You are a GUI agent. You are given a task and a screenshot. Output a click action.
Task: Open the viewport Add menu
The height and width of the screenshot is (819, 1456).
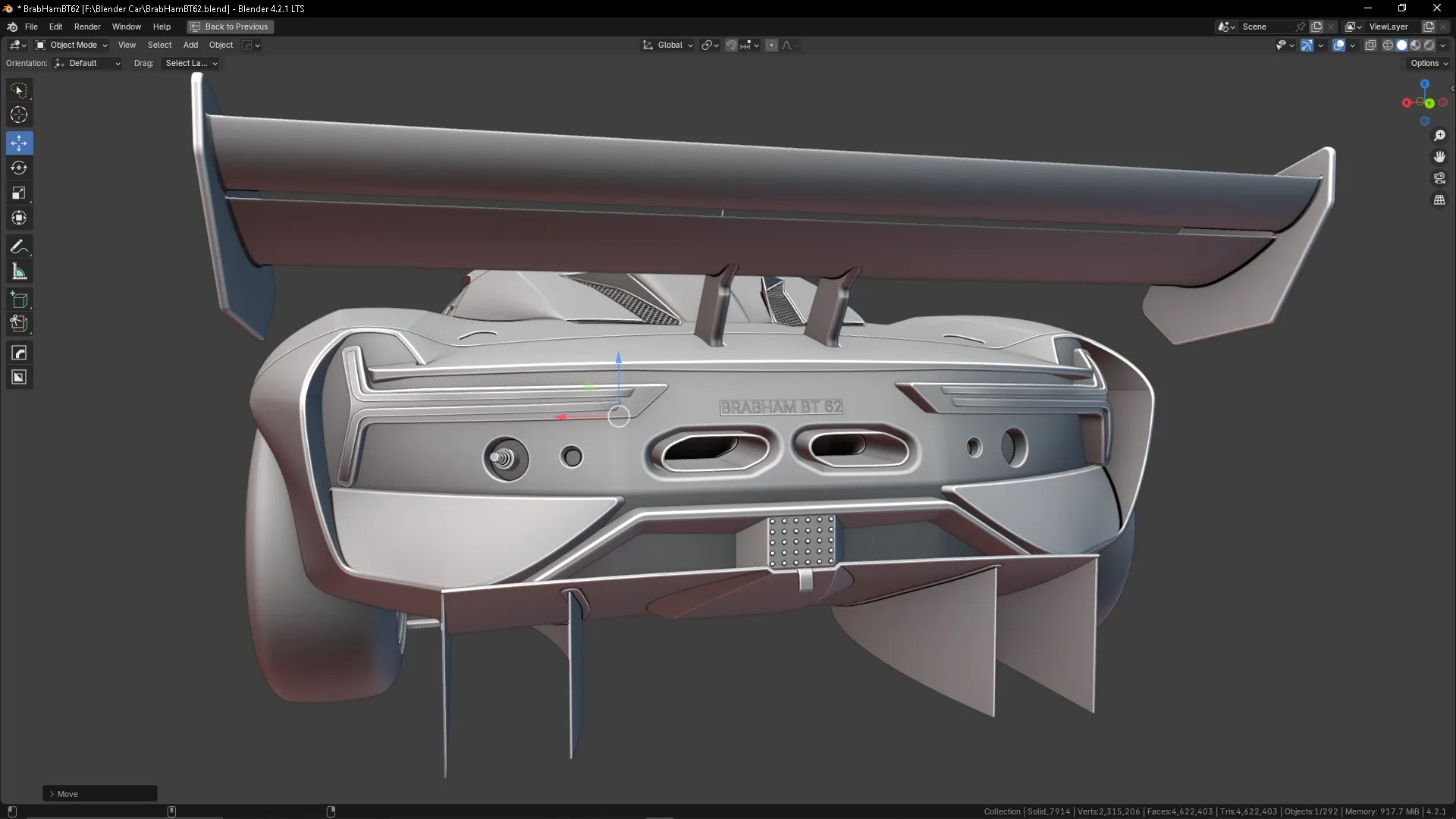[190, 45]
